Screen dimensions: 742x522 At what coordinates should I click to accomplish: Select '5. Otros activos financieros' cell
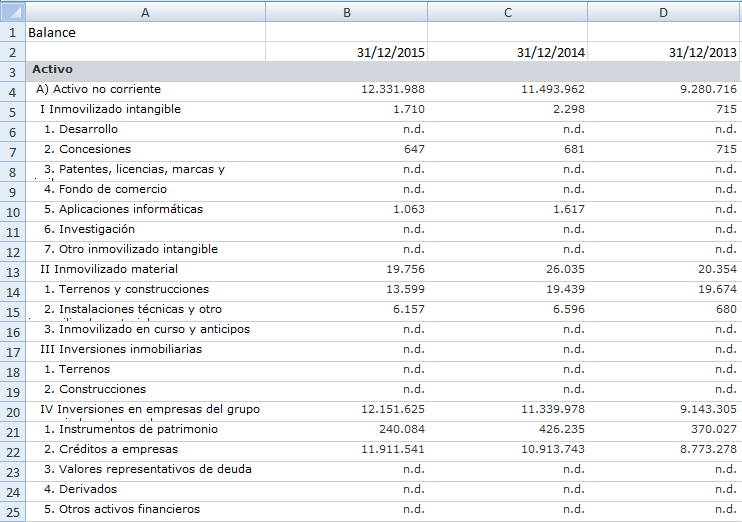click(x=145, y=511)
